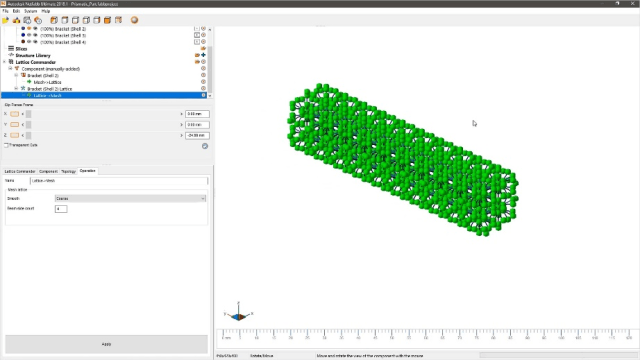Click the Y clip slider handle

click(28, 124)
